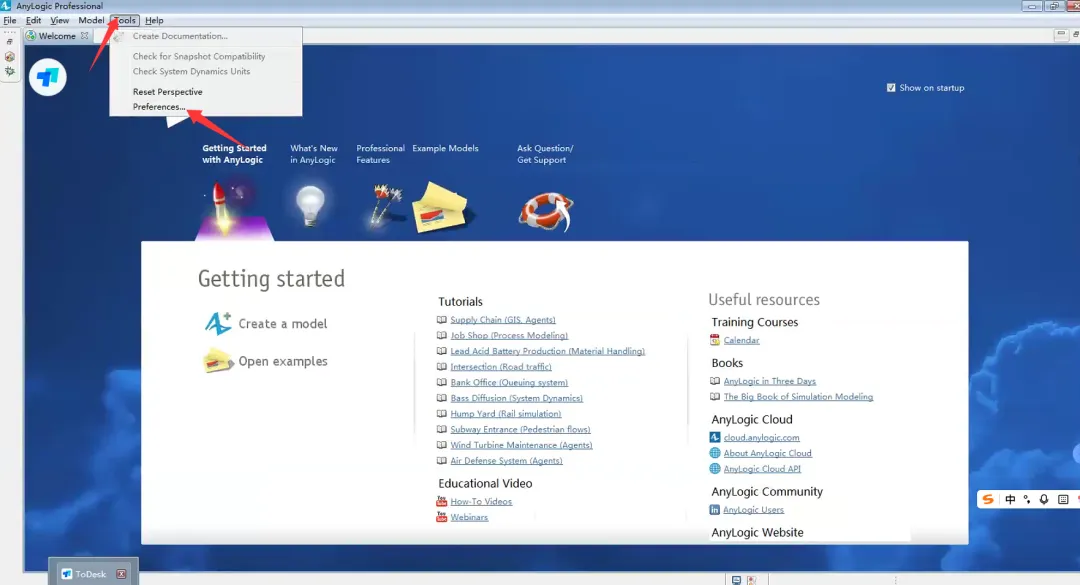Click the Webinars link

tap(469, 517)
